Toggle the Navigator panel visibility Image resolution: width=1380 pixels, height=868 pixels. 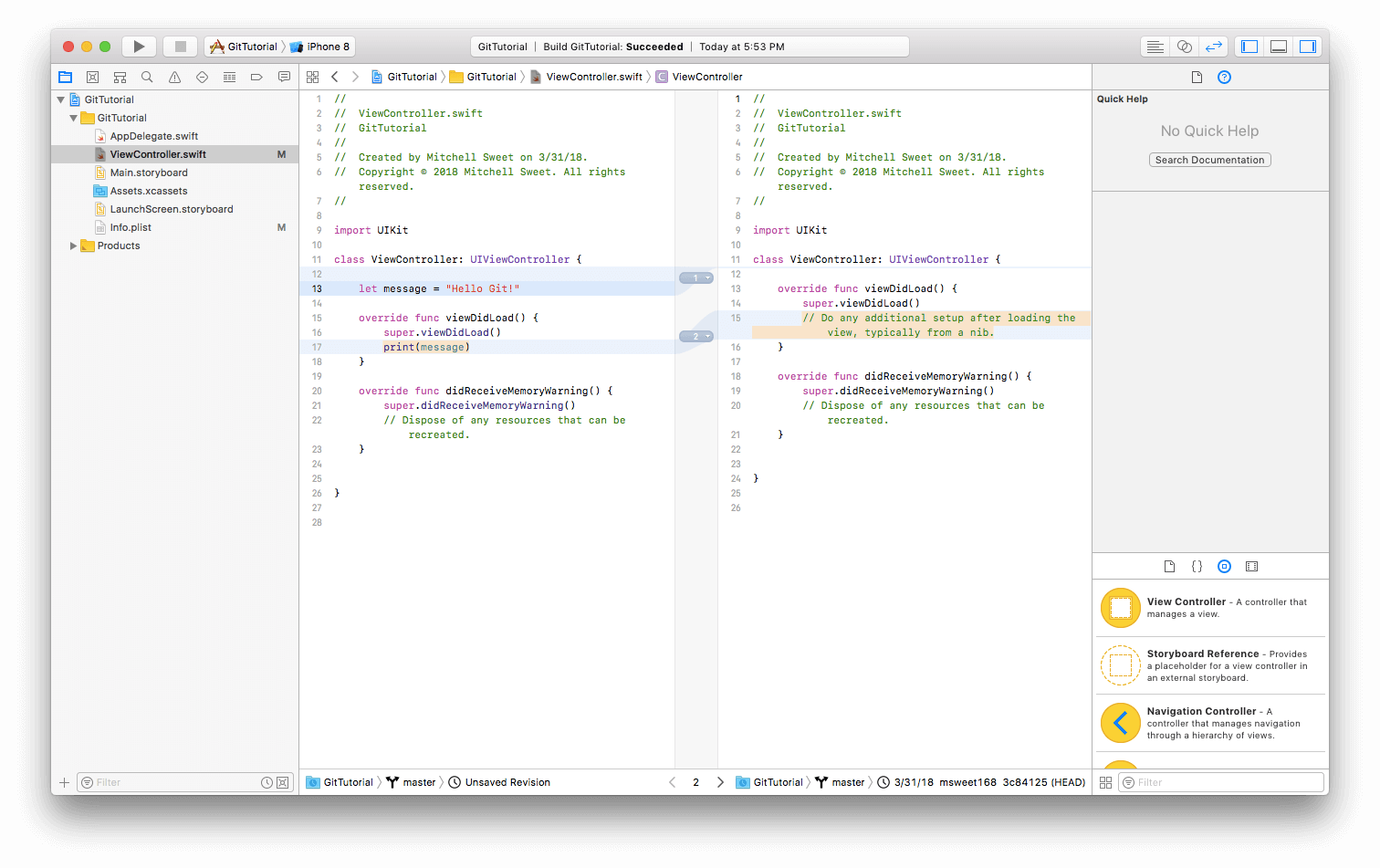click(1249, 47)
